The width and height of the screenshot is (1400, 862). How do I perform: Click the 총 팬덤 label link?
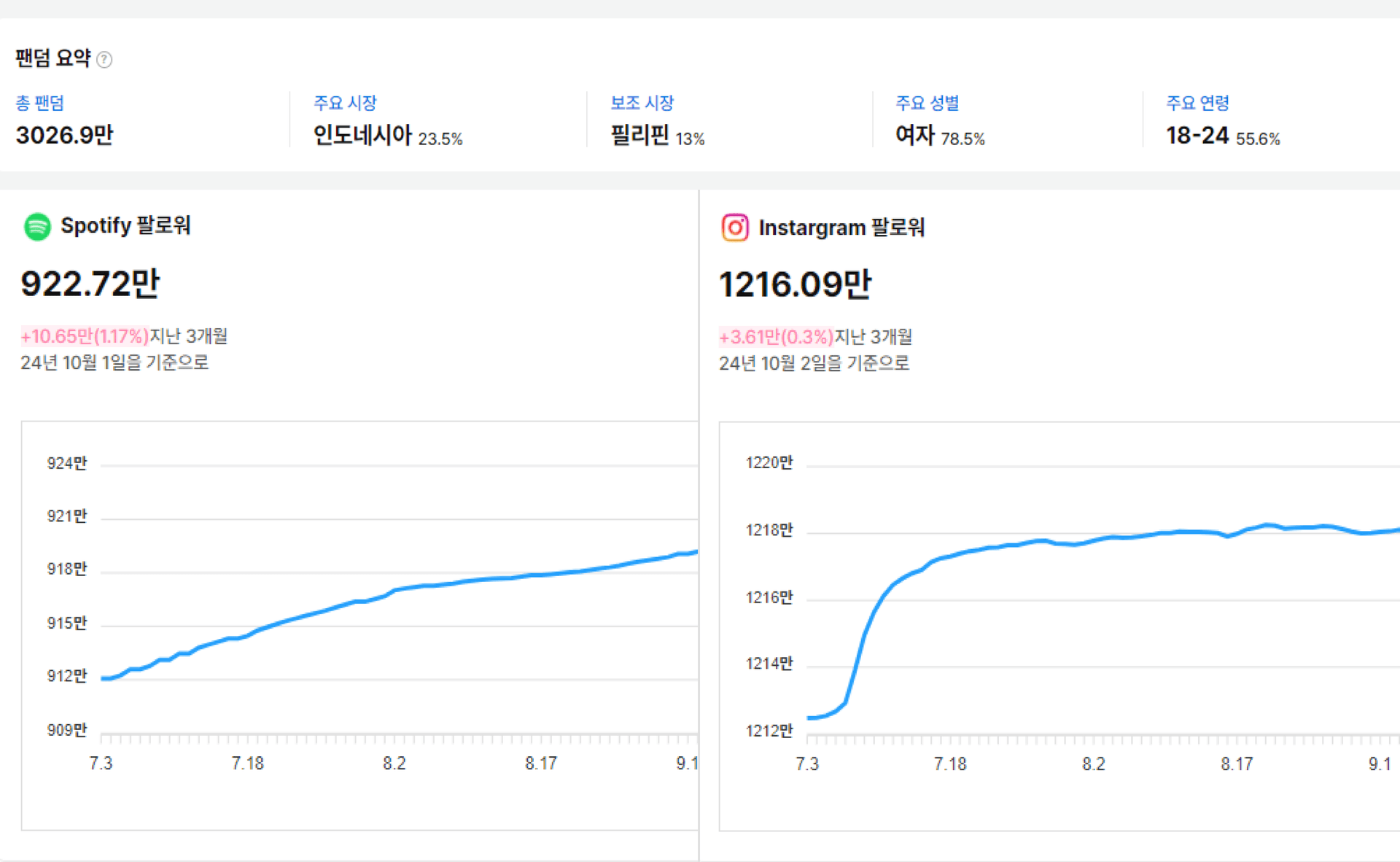(x=40, y=103)
